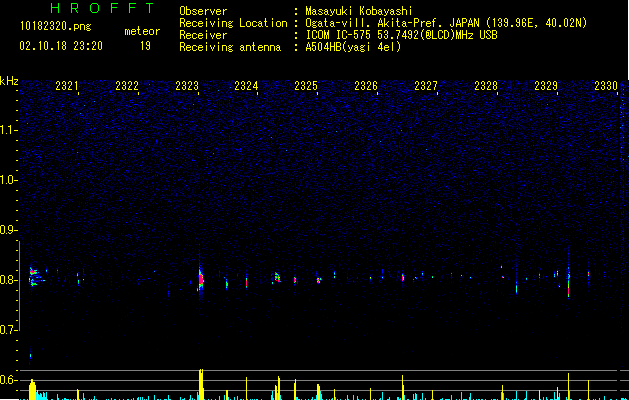The image size is (629, 400).
Task: Click the observer name Masayuki Kobayashi
Action: point(359,11)
